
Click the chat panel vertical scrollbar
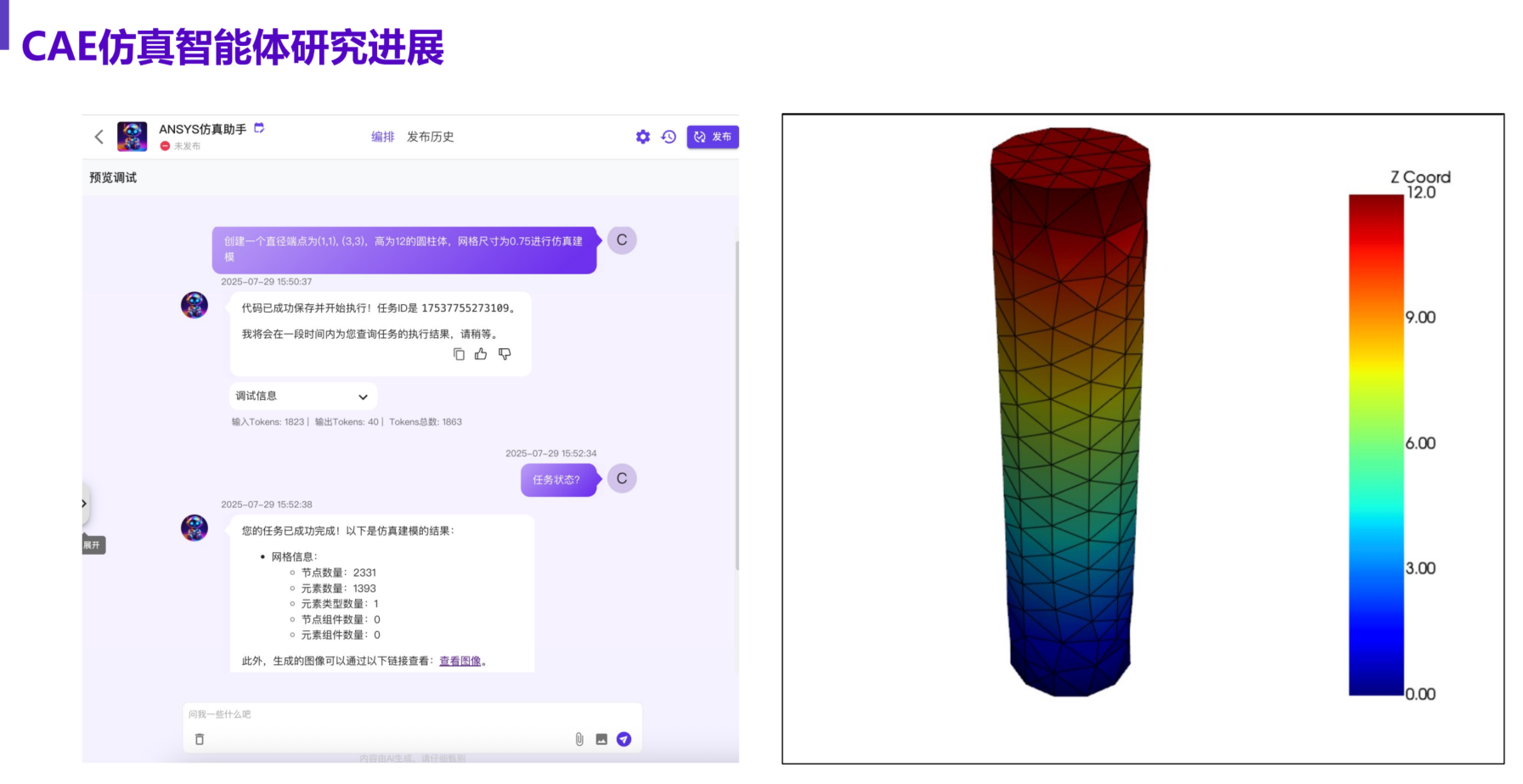[736, 405]
